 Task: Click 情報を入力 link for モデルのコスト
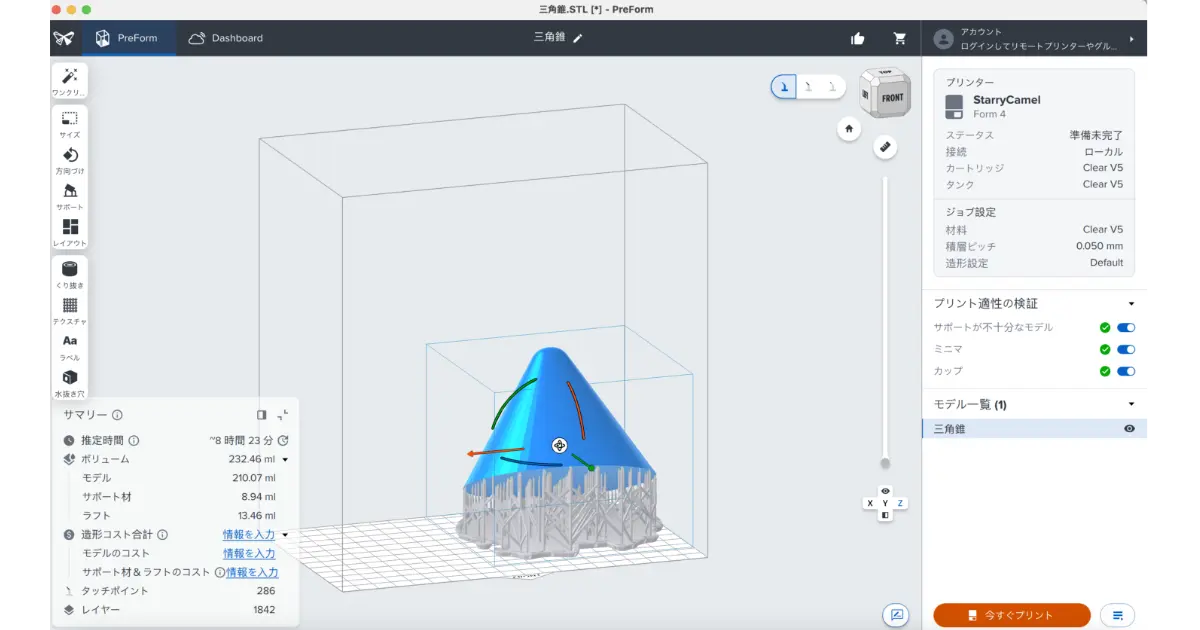pyautogui.click(x=249, y=554)
